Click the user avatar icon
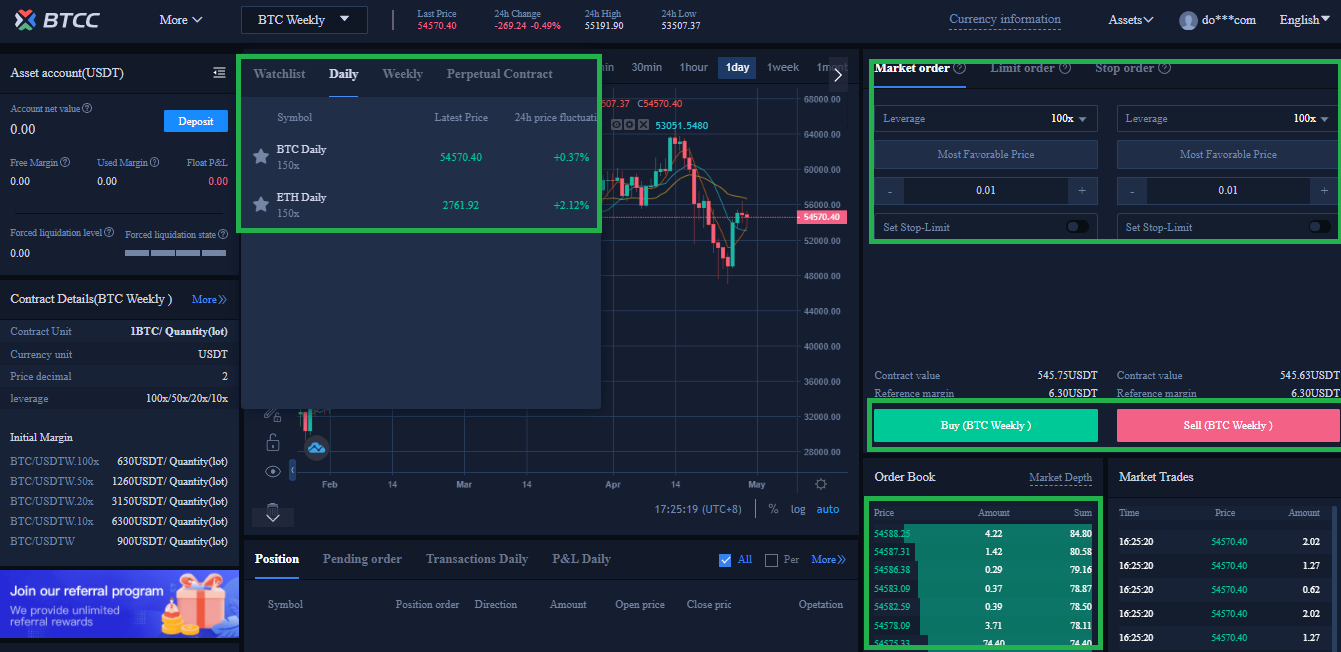 [x=1188, y=20]
